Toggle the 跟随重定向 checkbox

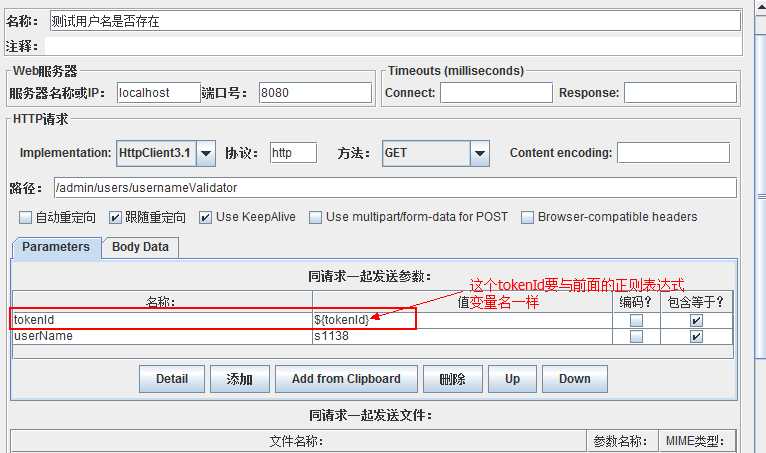point(115,217)
